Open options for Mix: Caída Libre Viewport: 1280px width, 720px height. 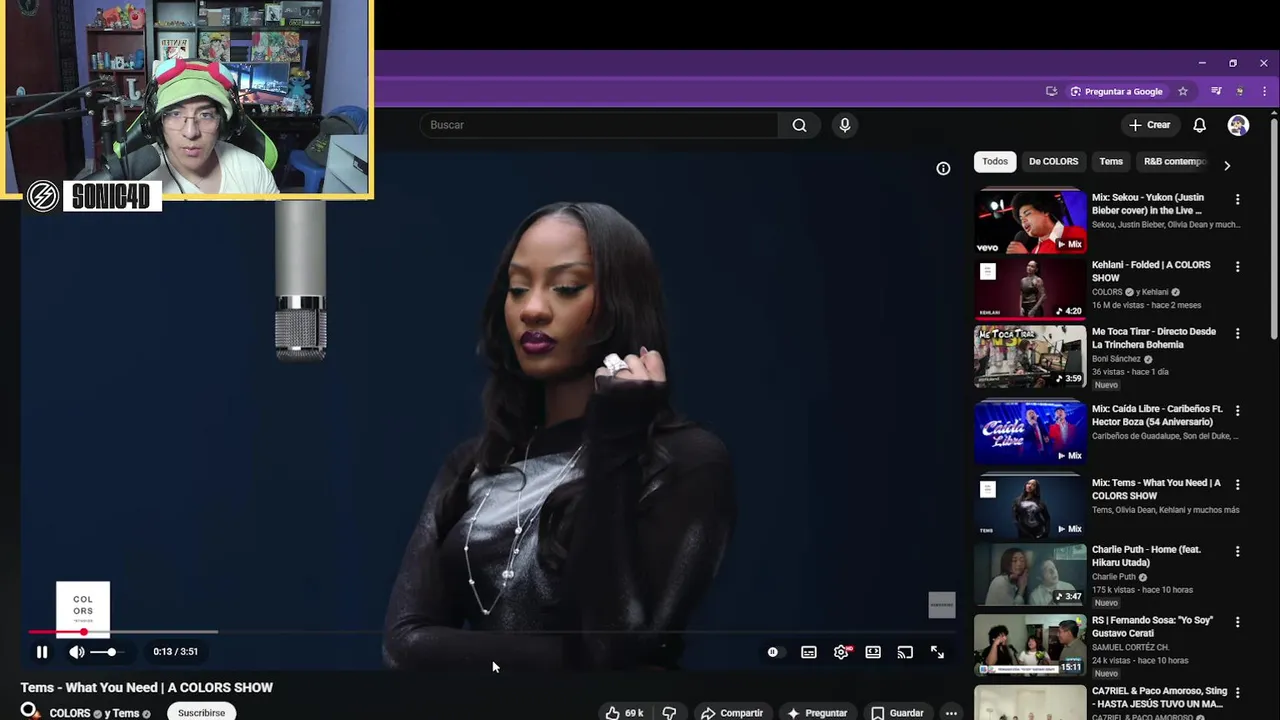(x=1238, y=410)
